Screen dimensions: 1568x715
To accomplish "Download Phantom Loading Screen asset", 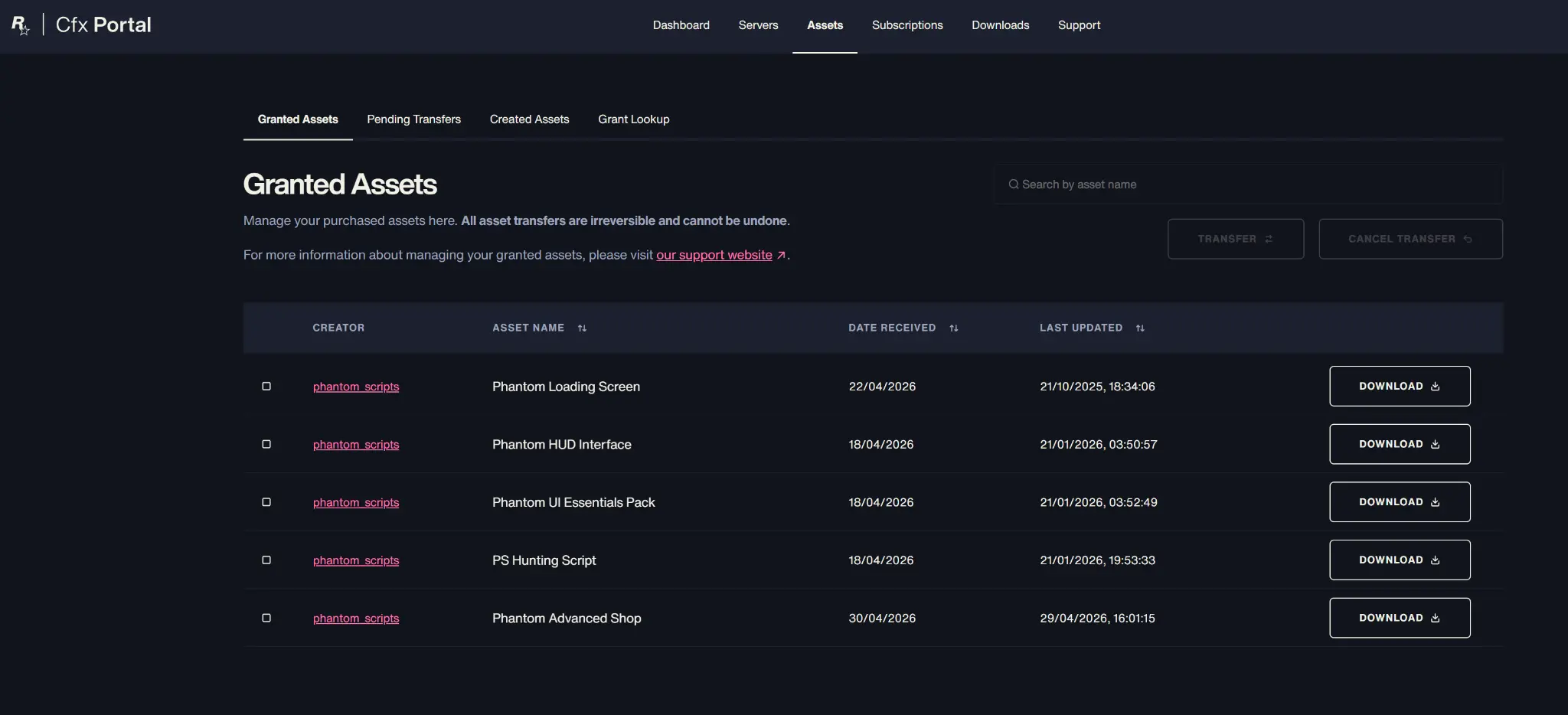I will click(1400, 387).
